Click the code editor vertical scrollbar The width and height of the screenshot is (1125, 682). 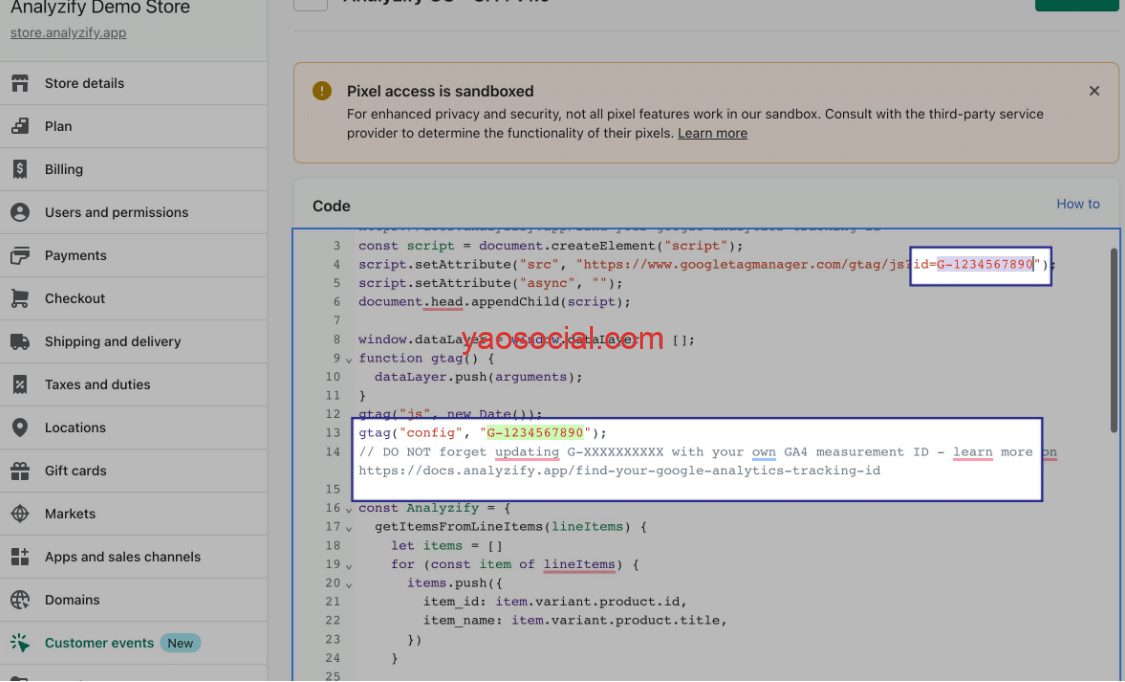coord(1114,340)
